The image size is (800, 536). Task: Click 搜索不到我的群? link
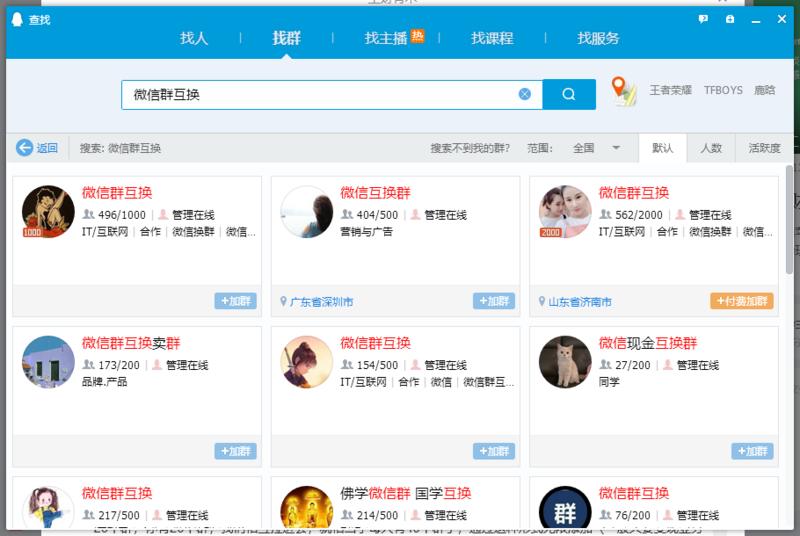coord(470,148)
